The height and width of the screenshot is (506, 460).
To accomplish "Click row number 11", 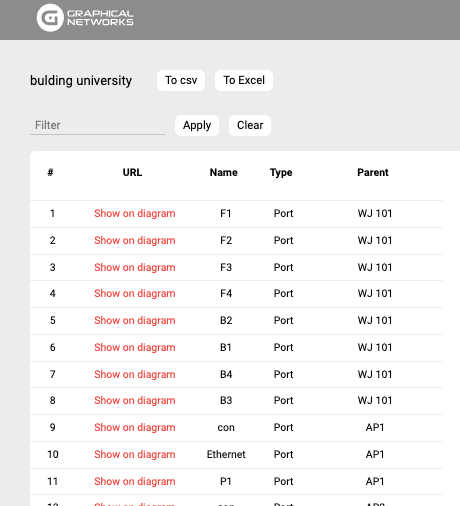I will coord(53,481).
